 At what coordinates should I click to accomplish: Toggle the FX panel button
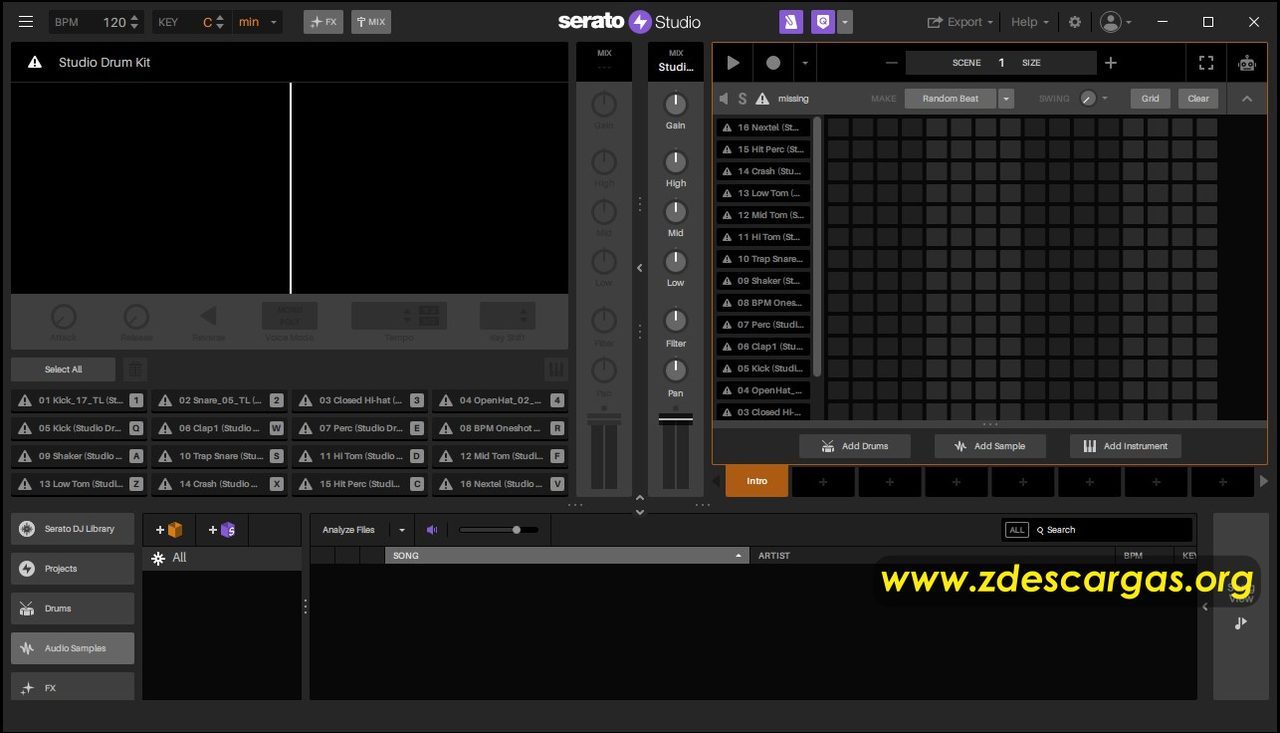[323, 22]
